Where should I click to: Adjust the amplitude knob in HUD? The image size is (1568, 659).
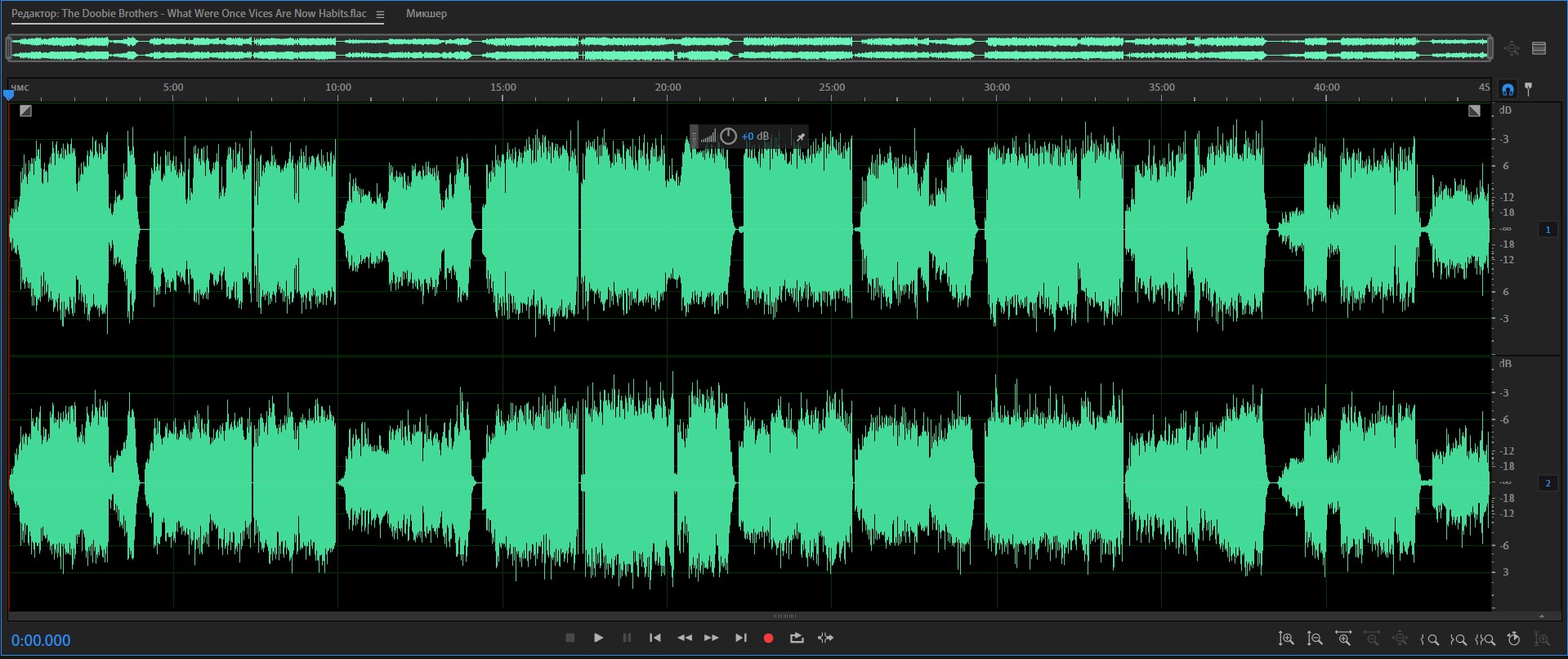pos(728,137)
